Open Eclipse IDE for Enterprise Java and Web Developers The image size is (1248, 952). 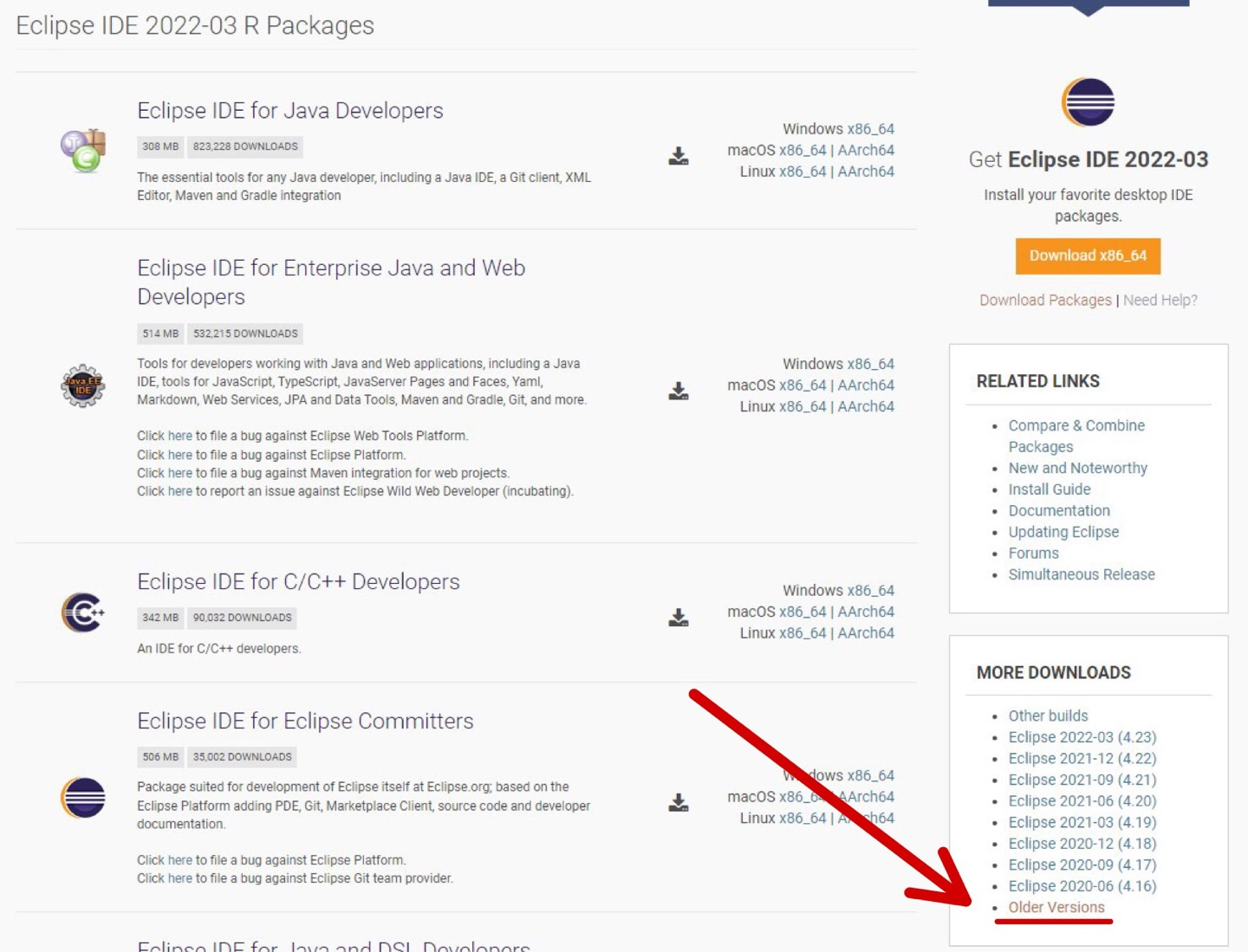pos(331,282)
